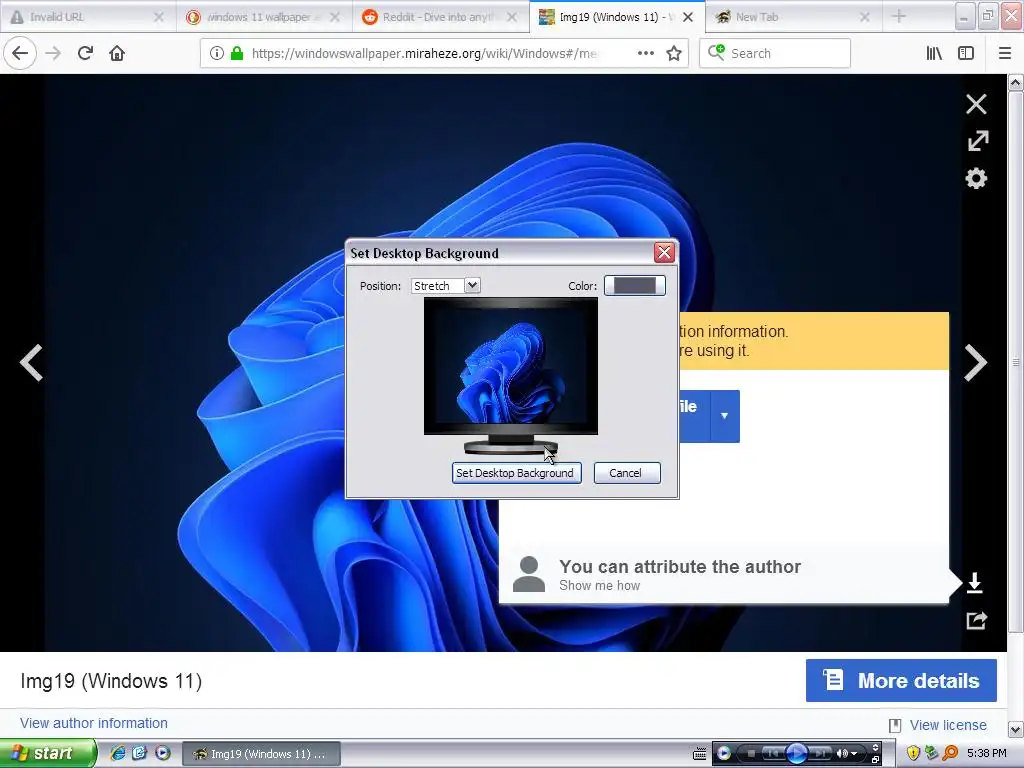Open View license link

pyautogui.click(x=948, y=725)
